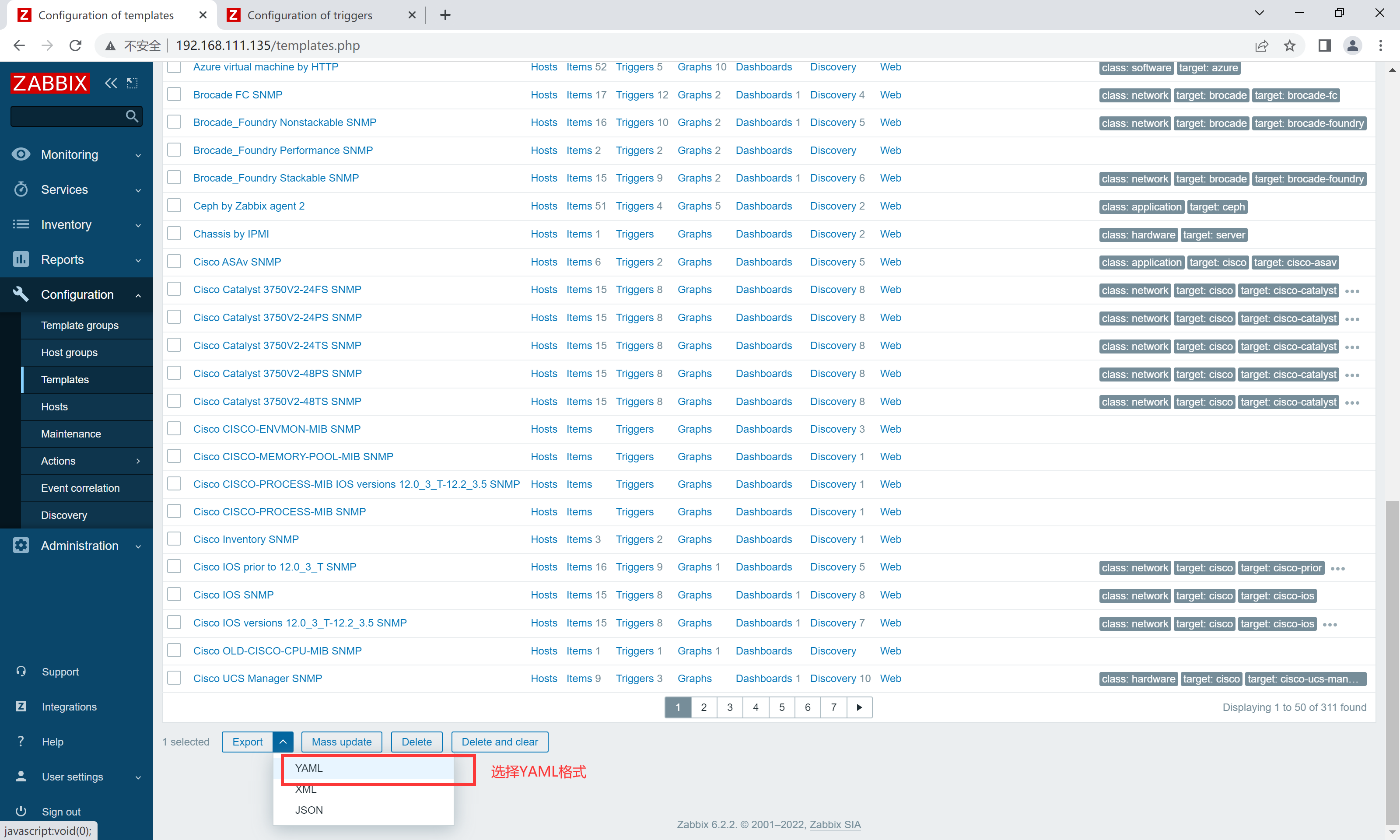
Task: Select the Ceph by Zabbix agent 2 checkbox
Action: click(174, 205)
